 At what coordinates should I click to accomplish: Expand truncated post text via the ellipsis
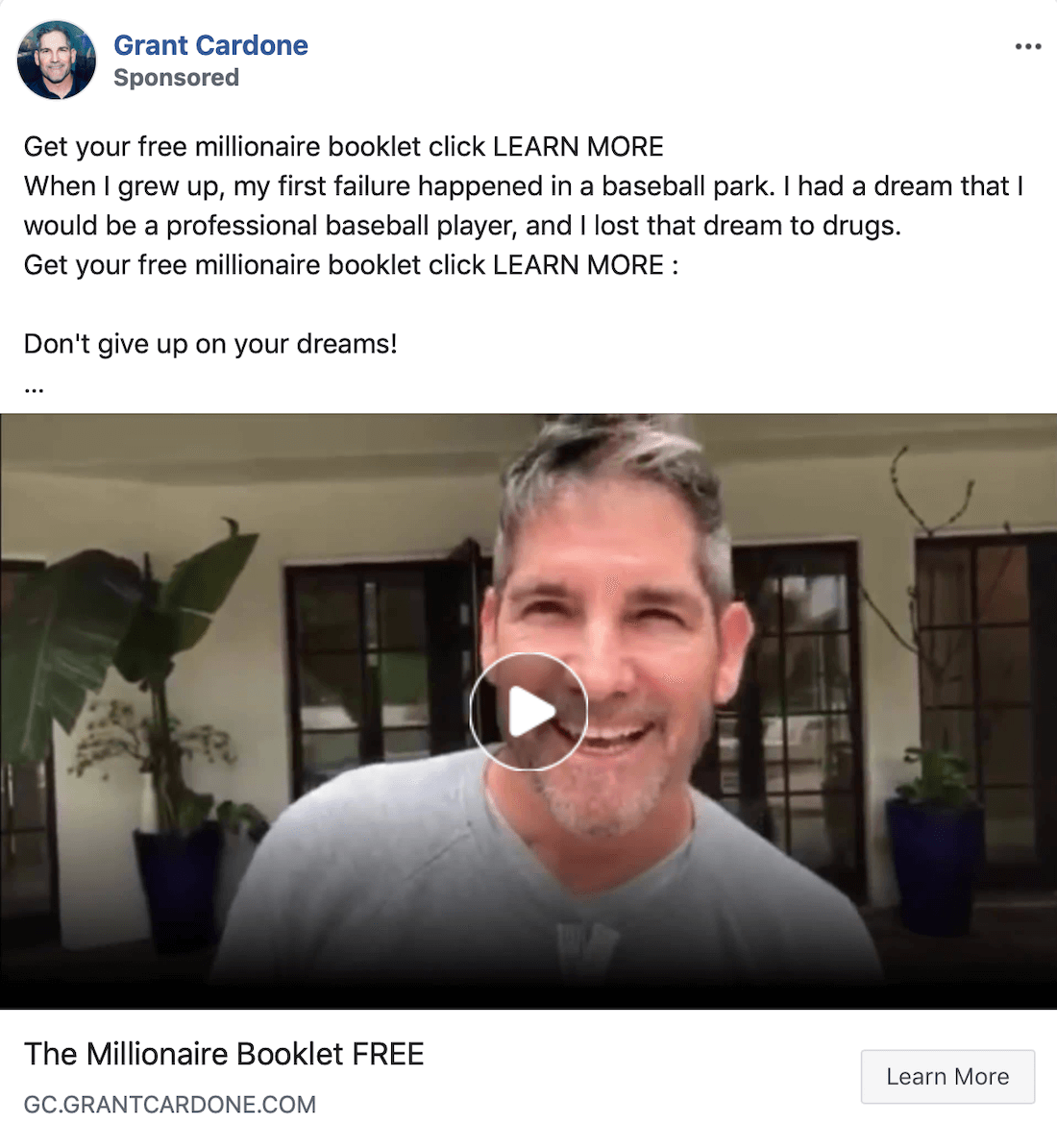[34, 389]
